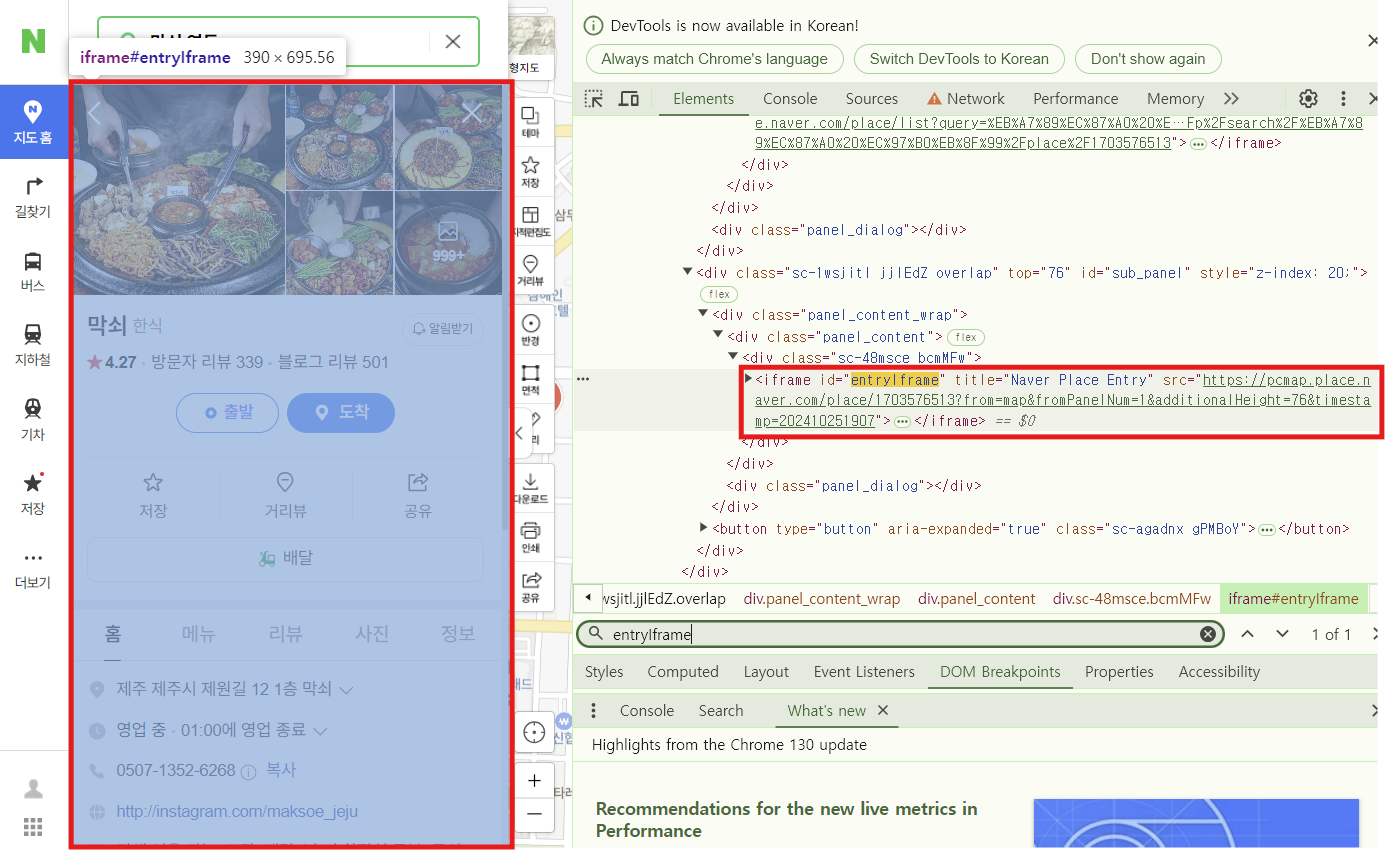Open 더보기 more options in the sidebar

pos(33,568)
